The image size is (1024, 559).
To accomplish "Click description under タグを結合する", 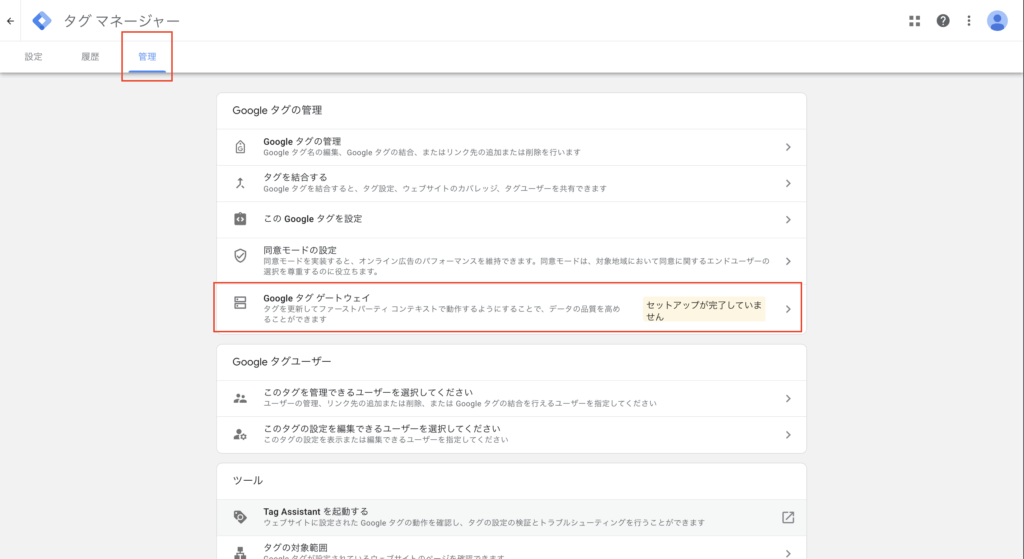I will (x=435, y=189).
